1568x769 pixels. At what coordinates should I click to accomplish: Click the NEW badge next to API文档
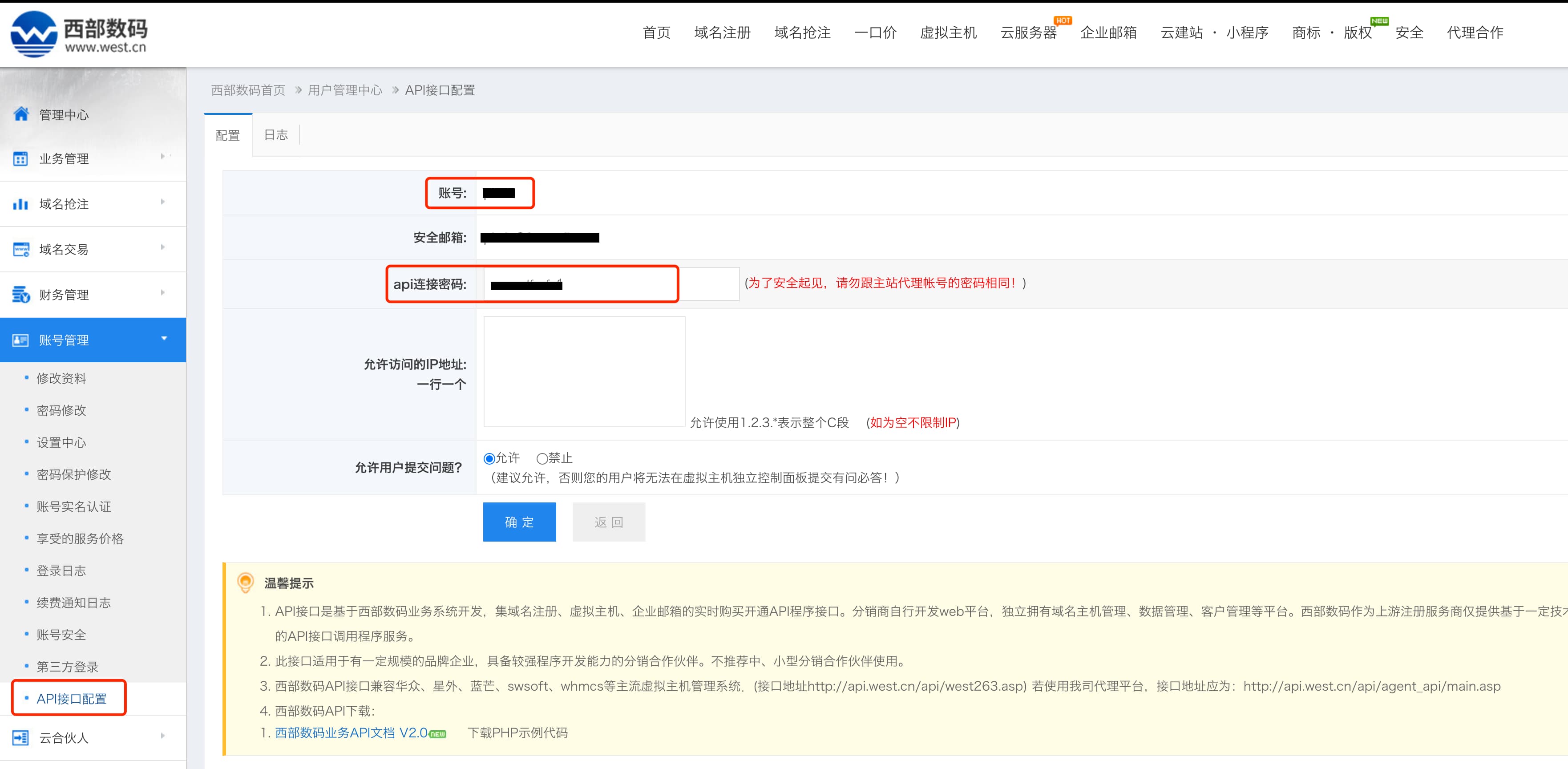[x=438, y=734]
